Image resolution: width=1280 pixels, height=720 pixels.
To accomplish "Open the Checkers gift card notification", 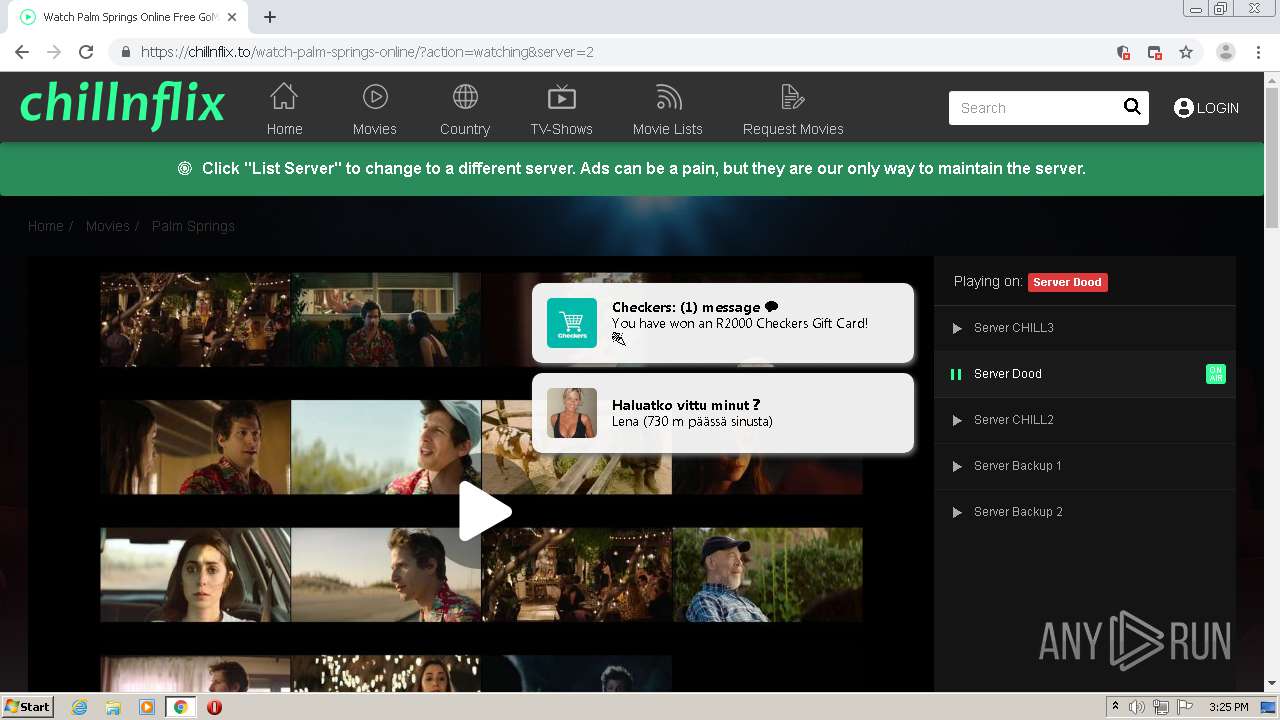I will [x=723, y=323].
